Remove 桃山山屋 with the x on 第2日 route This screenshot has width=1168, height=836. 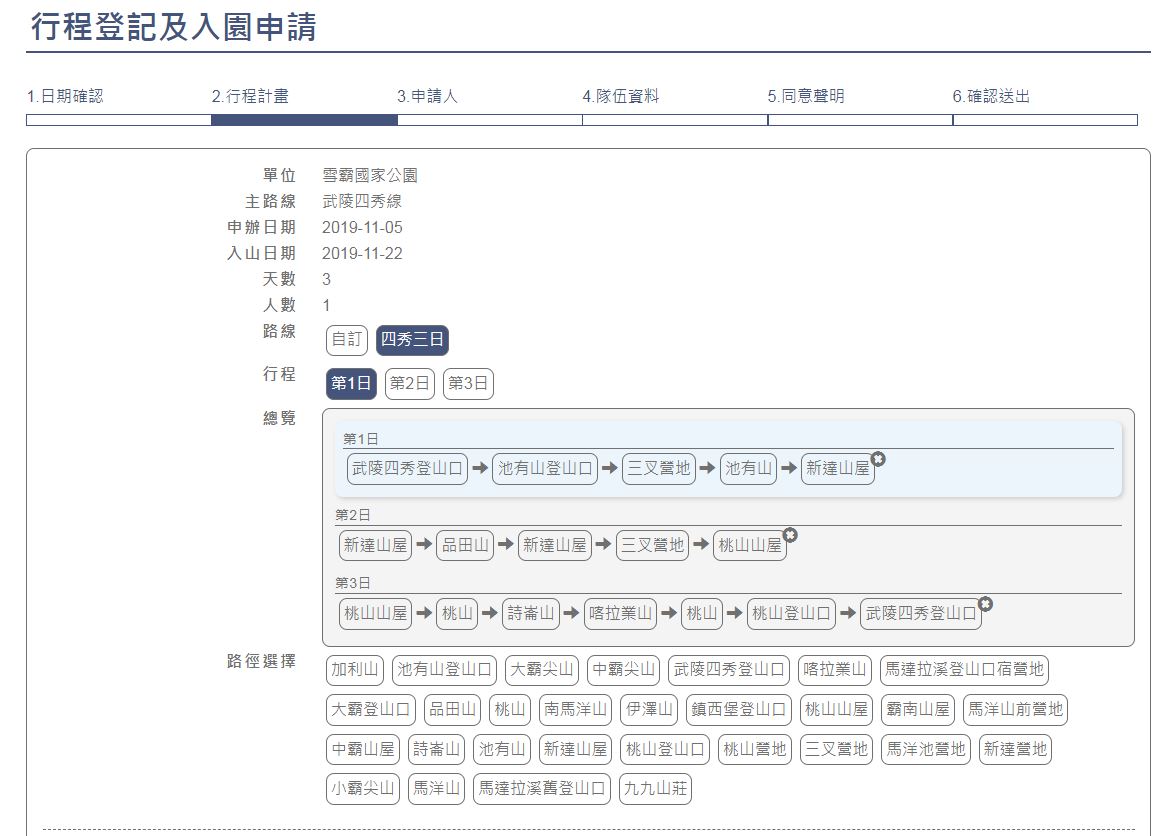point(790,535)
